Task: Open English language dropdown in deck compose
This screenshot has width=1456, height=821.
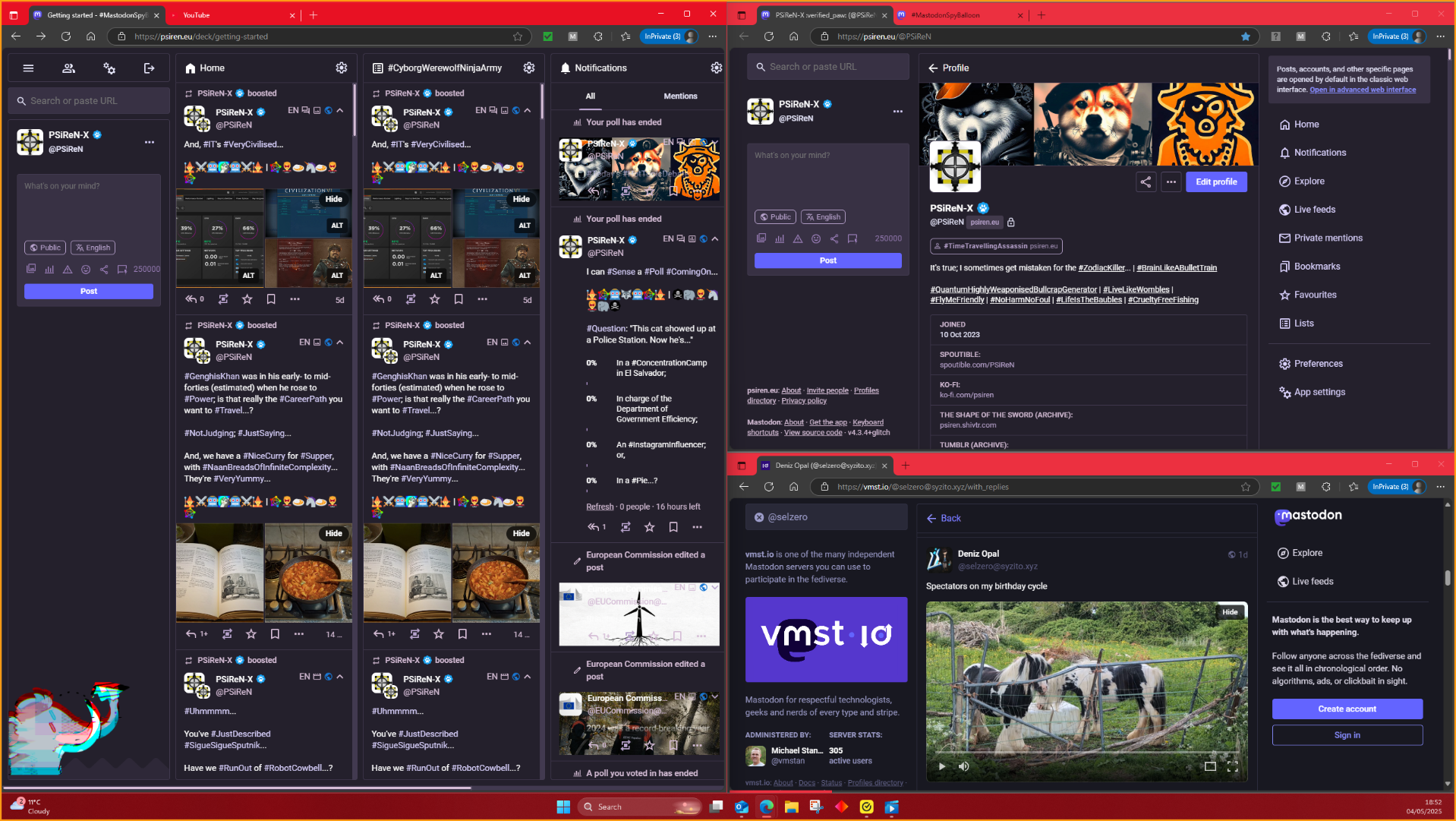Action: click(x=93, y=248)
